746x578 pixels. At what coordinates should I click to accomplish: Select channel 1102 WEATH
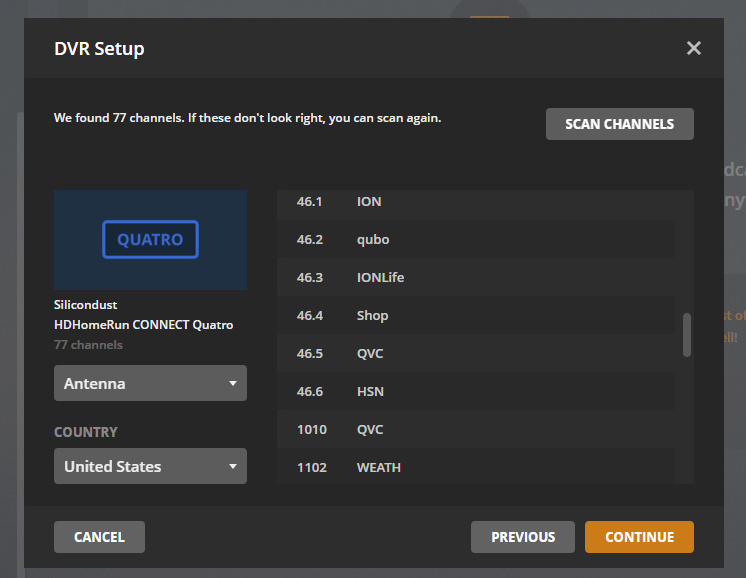[x=475, y=467]
